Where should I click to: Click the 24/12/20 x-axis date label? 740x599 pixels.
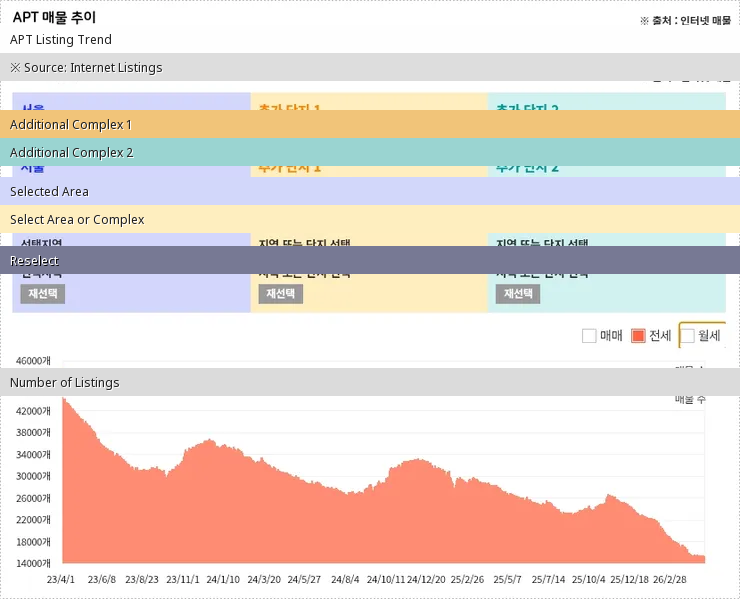coord(426,579)
